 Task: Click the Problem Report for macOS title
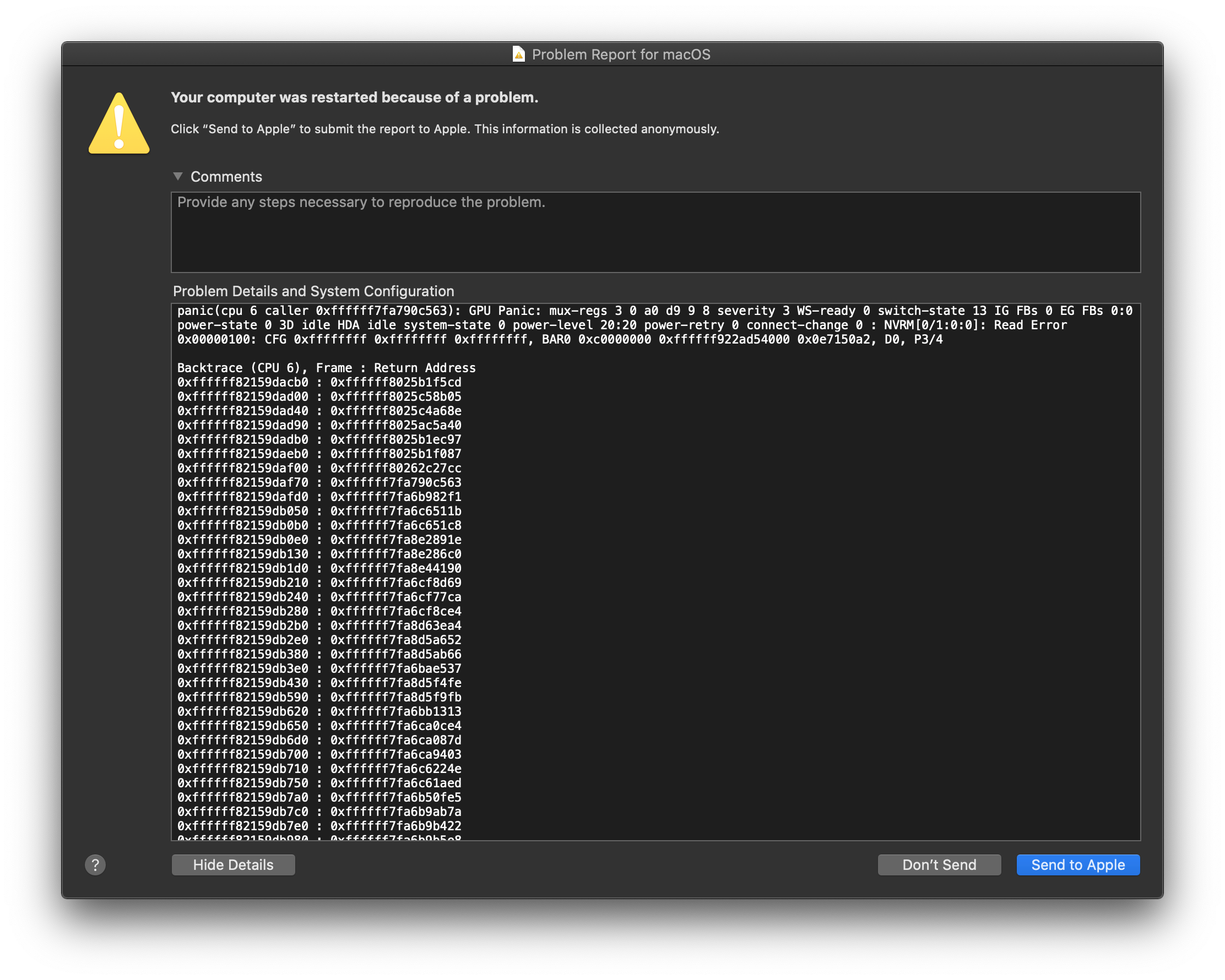620,55
